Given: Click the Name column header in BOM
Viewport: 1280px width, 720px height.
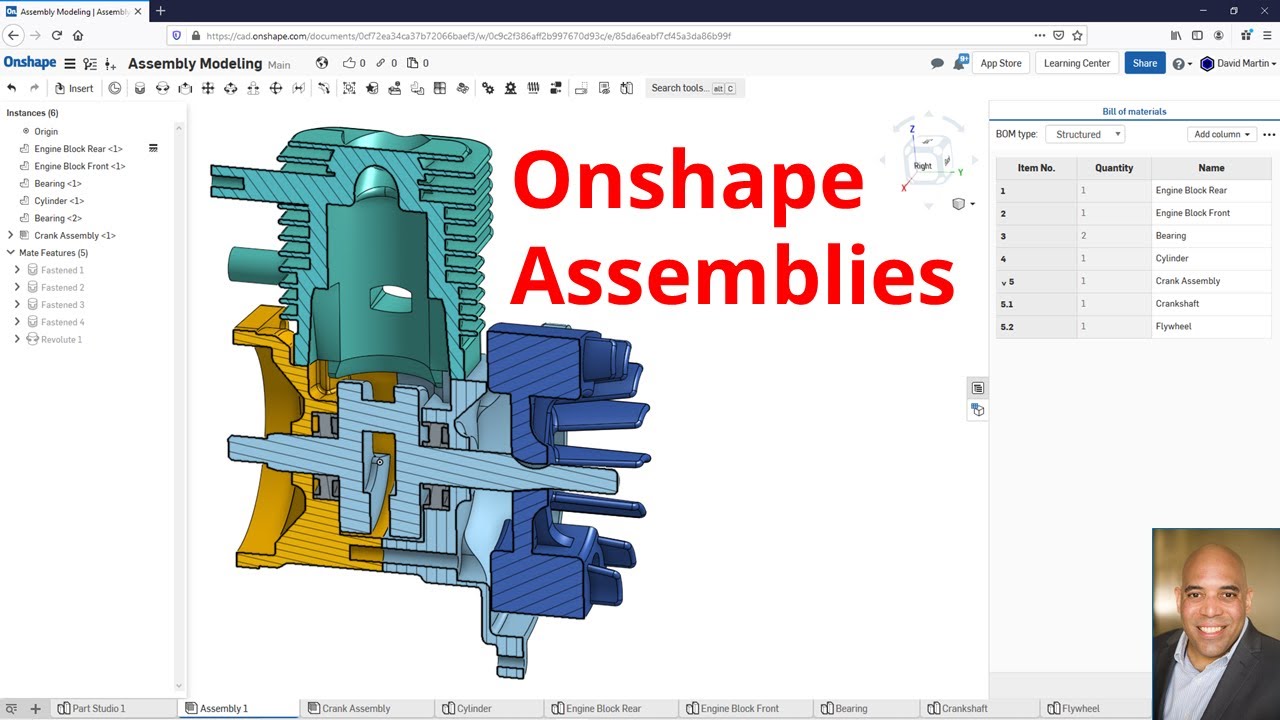Looking at the screenshot, I should (1211, 168).
